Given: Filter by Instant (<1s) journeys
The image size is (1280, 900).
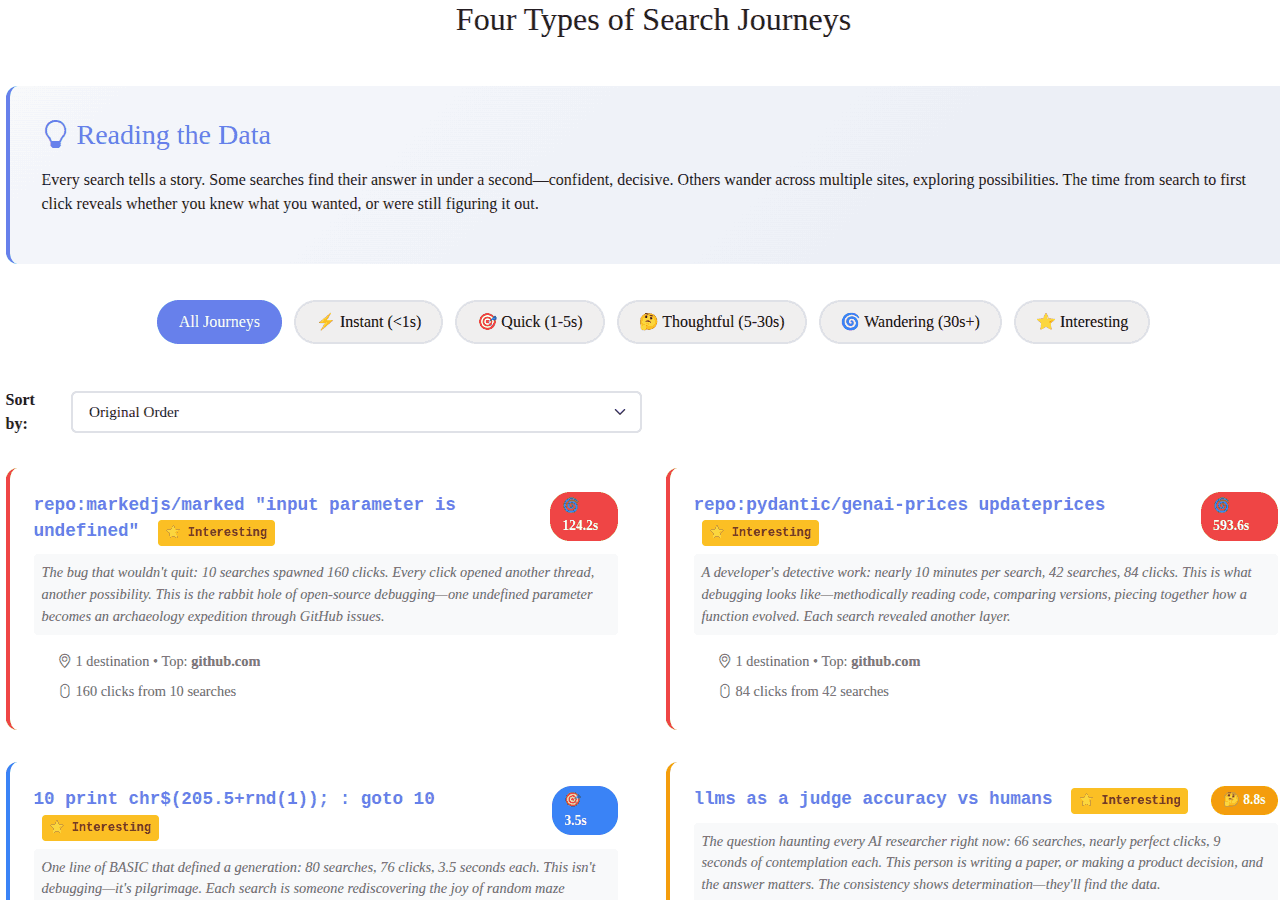Looking at the screenshot, I should point(368,322).
